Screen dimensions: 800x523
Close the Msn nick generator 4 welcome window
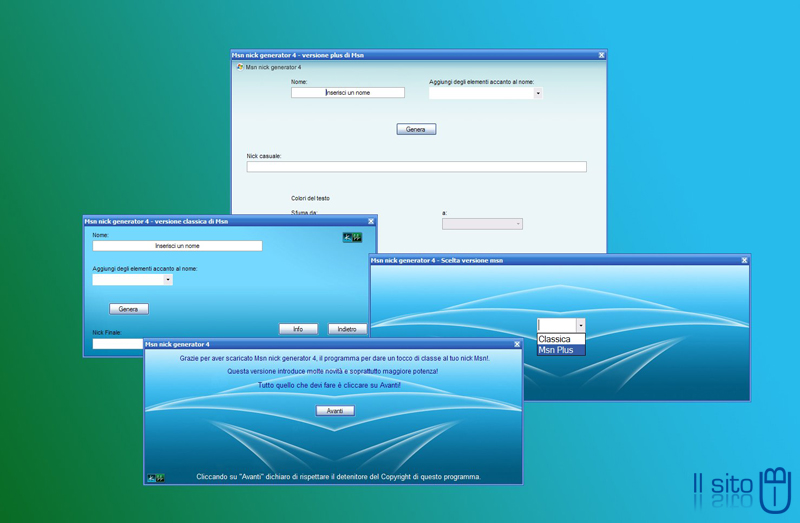[x=517, y=344]
